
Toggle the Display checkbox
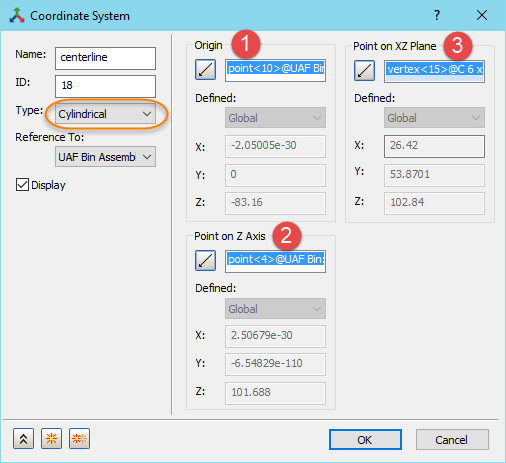pyautogui.click(x=22, y=185)
